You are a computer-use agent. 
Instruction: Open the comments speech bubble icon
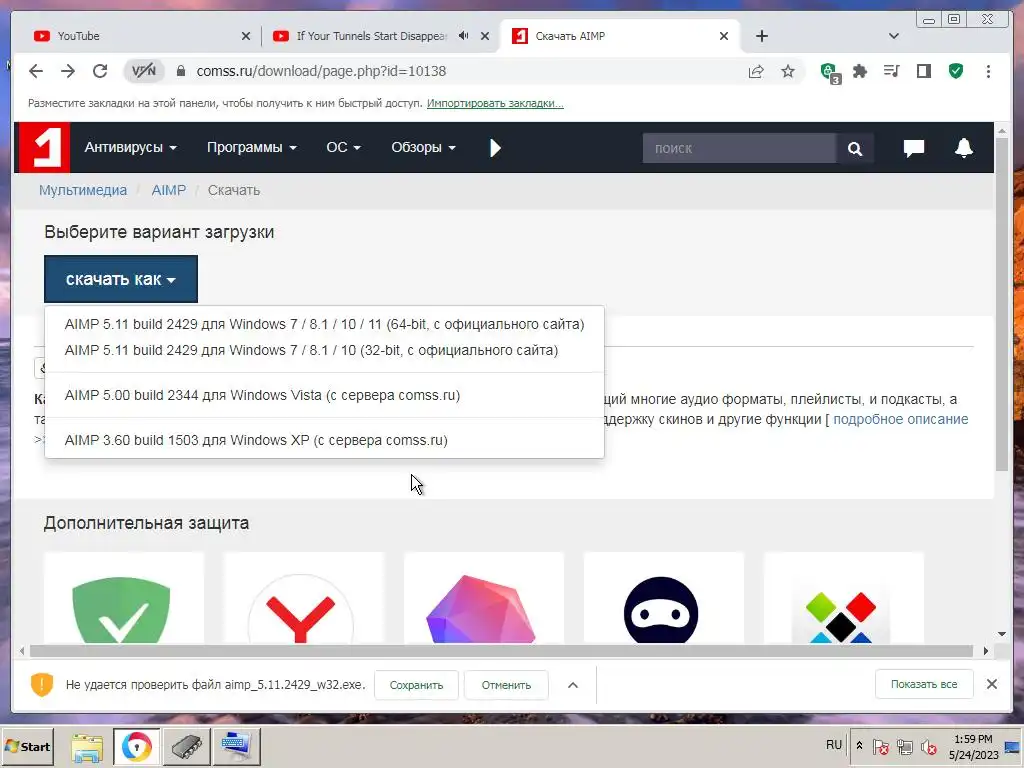coord(914,148)
